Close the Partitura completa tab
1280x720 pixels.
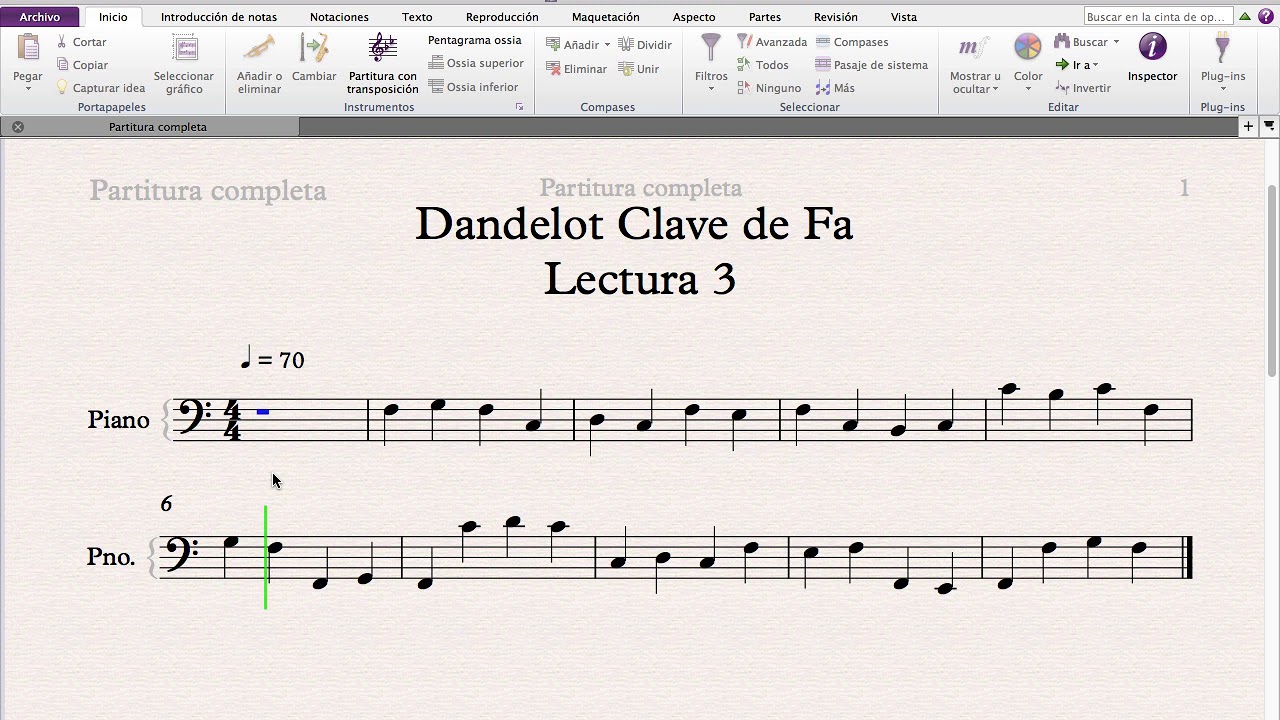tap(18, 127)
